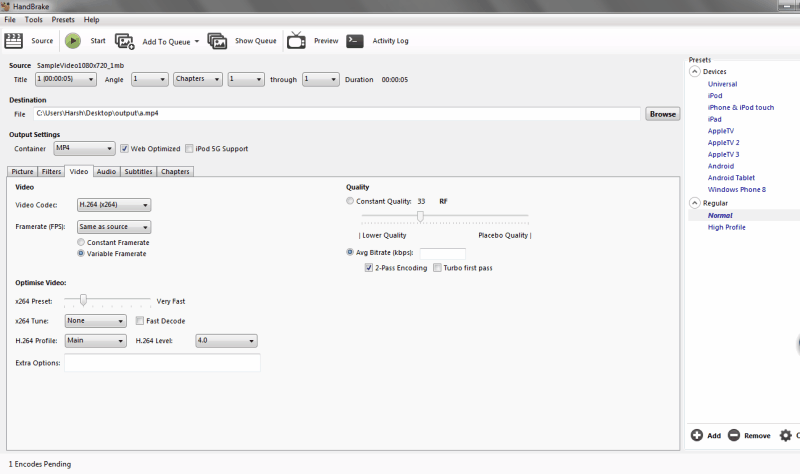
Task: Click the Remove preset minus icon
Action: coord(734,435)
